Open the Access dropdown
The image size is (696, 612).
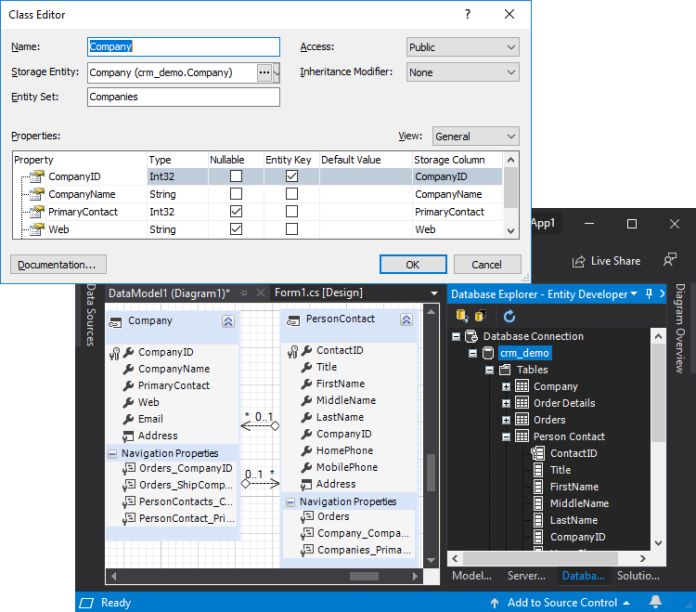click(x=463, y=47)
